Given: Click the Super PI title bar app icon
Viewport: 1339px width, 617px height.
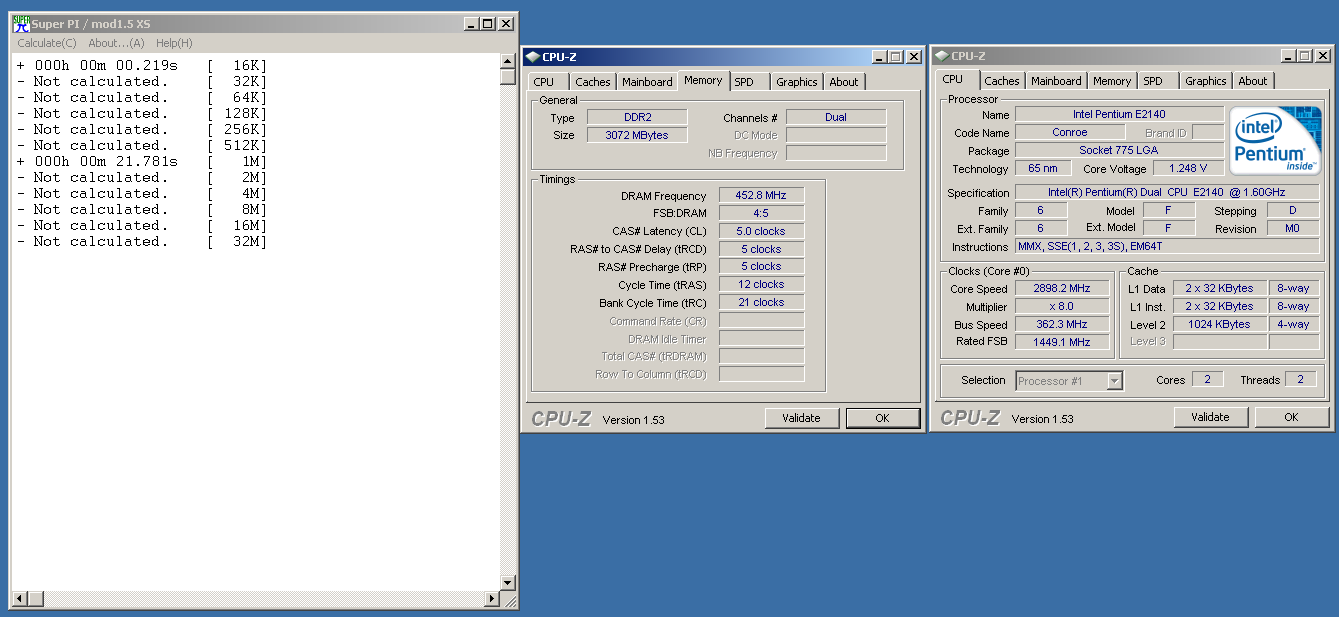Looking at the screenshot, I should (21, 24).
